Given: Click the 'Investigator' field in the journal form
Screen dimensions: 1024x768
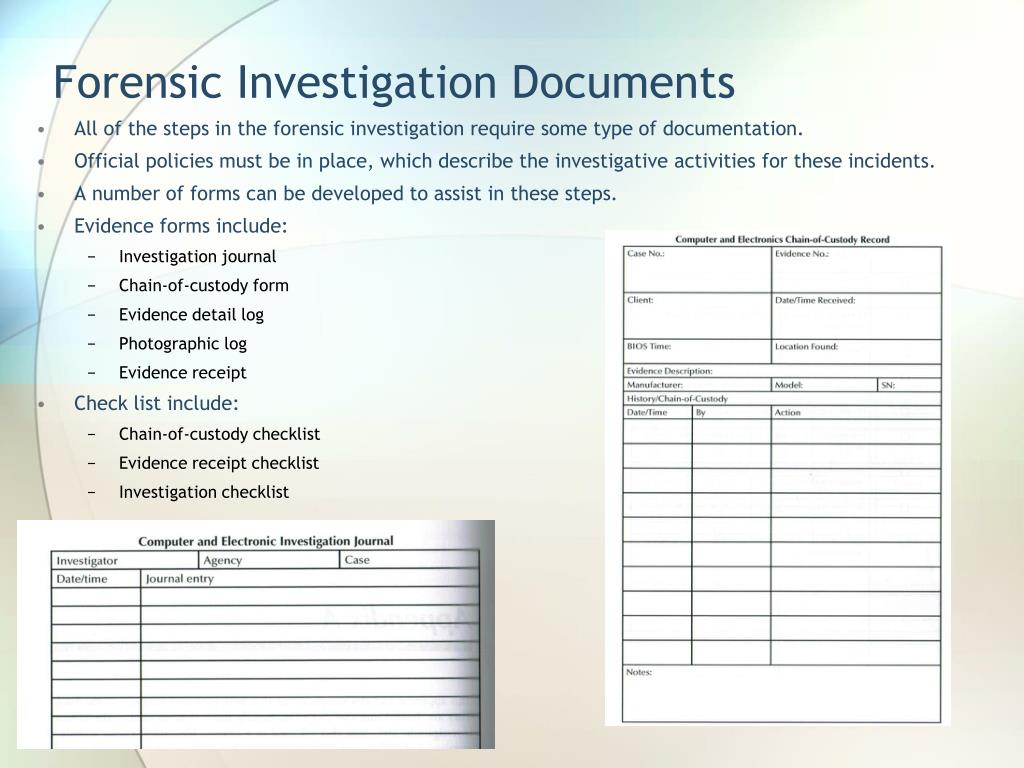Looking at the screenshot, I should pos(125,560).
